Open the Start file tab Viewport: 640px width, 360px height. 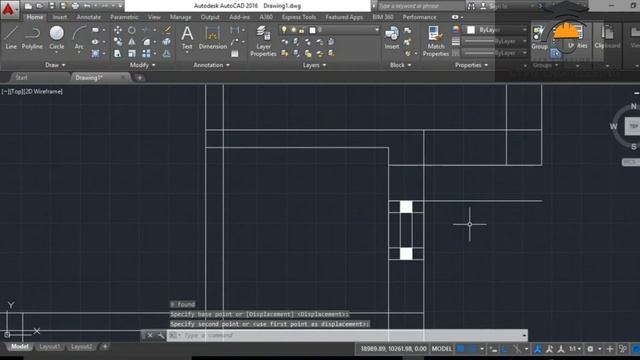[x=21, y=78]
